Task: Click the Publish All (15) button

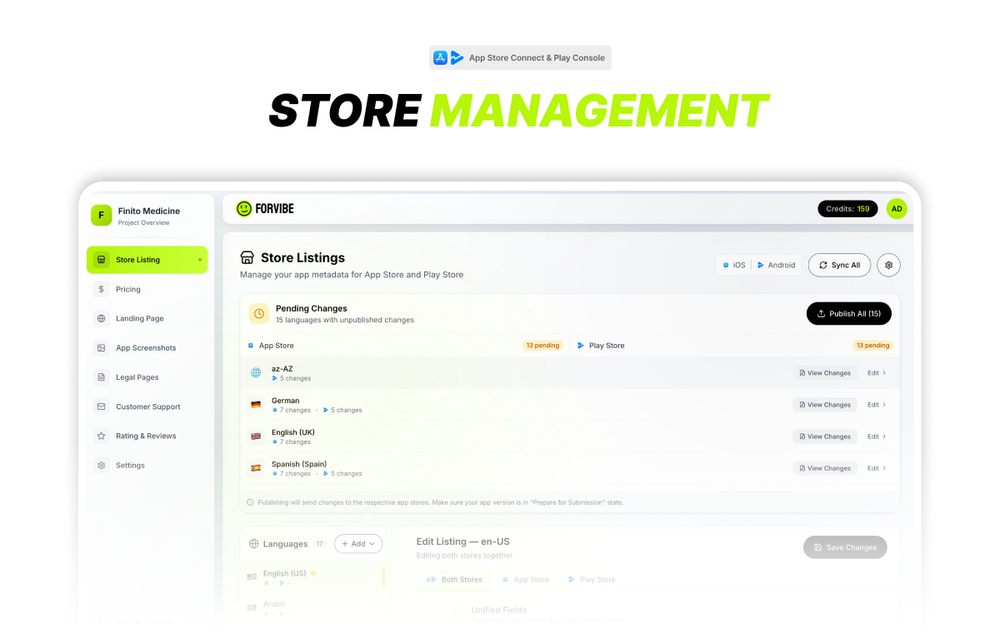Action: [849, 313]
